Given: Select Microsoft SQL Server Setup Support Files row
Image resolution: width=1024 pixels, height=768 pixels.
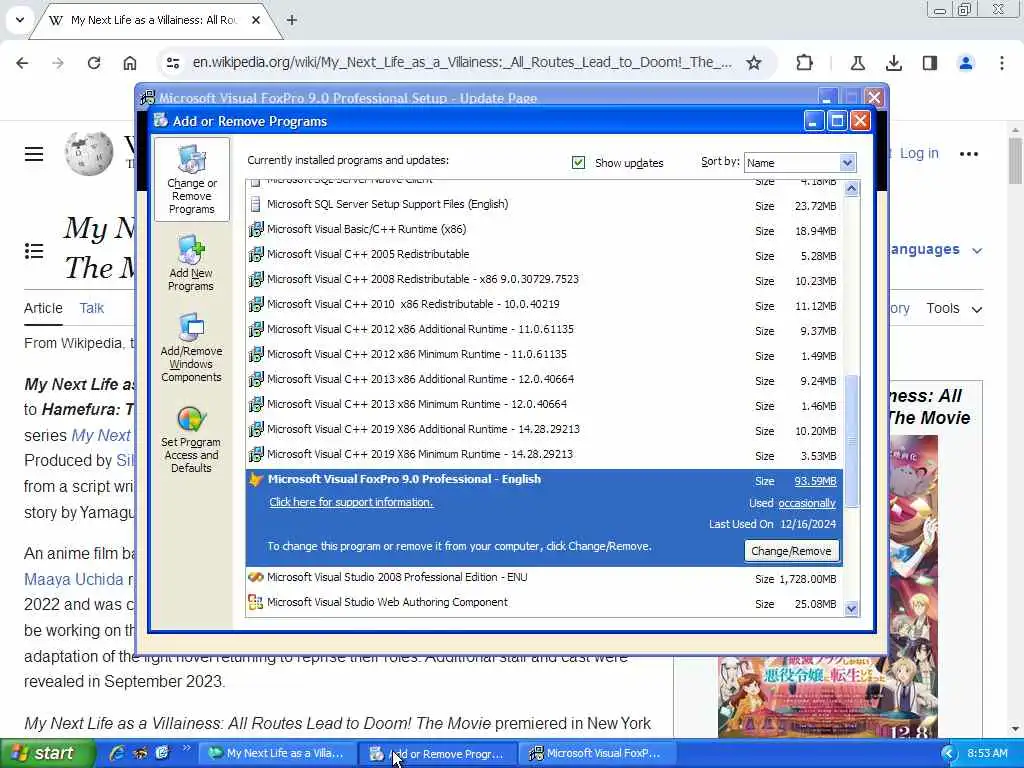Looking at the screenshot, I should point(545,205).
